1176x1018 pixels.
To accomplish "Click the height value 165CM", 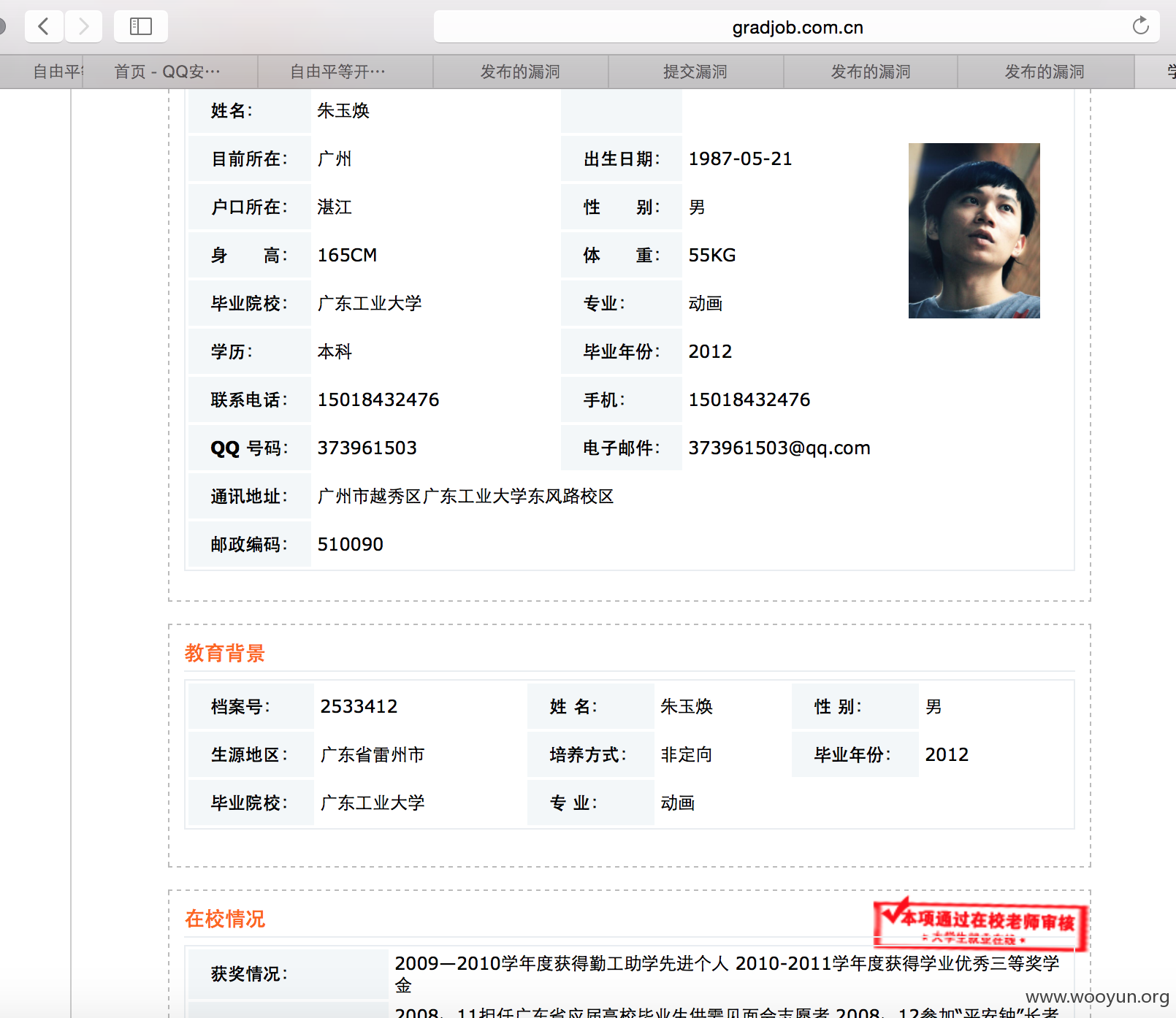I will click(347, 255).
